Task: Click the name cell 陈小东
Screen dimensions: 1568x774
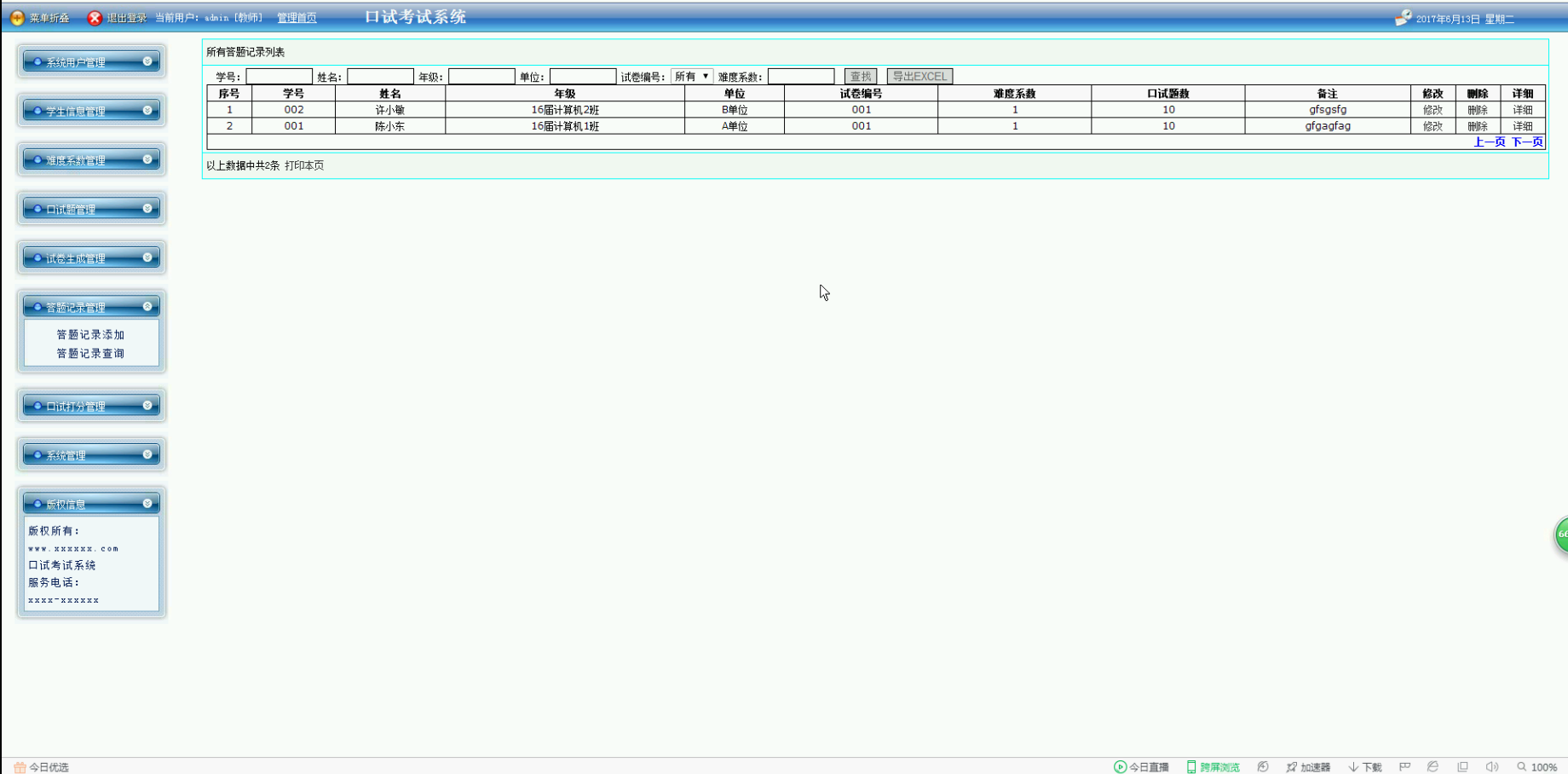Action: click(390, 126)
